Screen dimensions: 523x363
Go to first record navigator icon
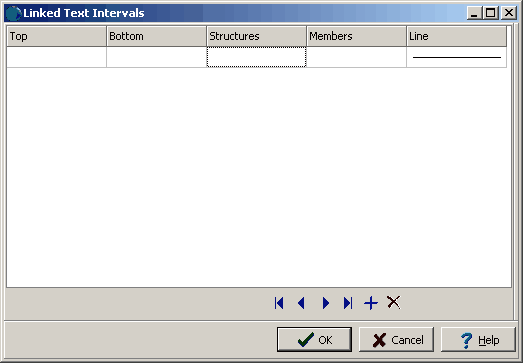click(x=279, y=303)
